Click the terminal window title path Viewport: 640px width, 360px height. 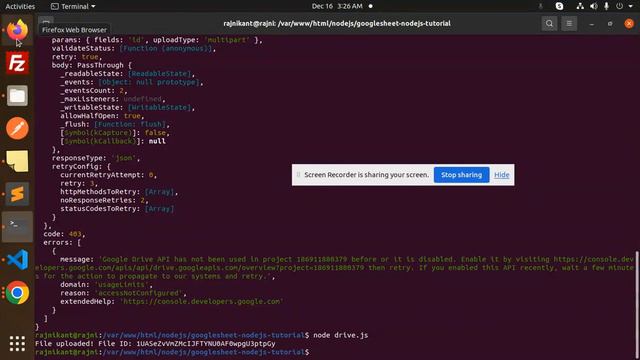[337, 24]
